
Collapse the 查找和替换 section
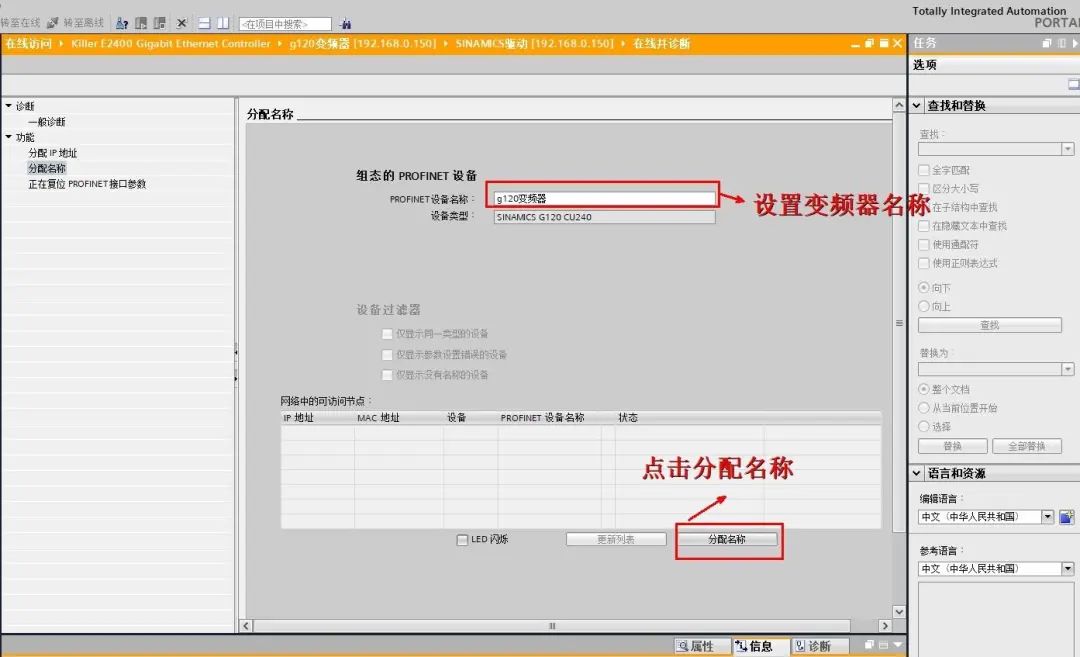(916, 104)
